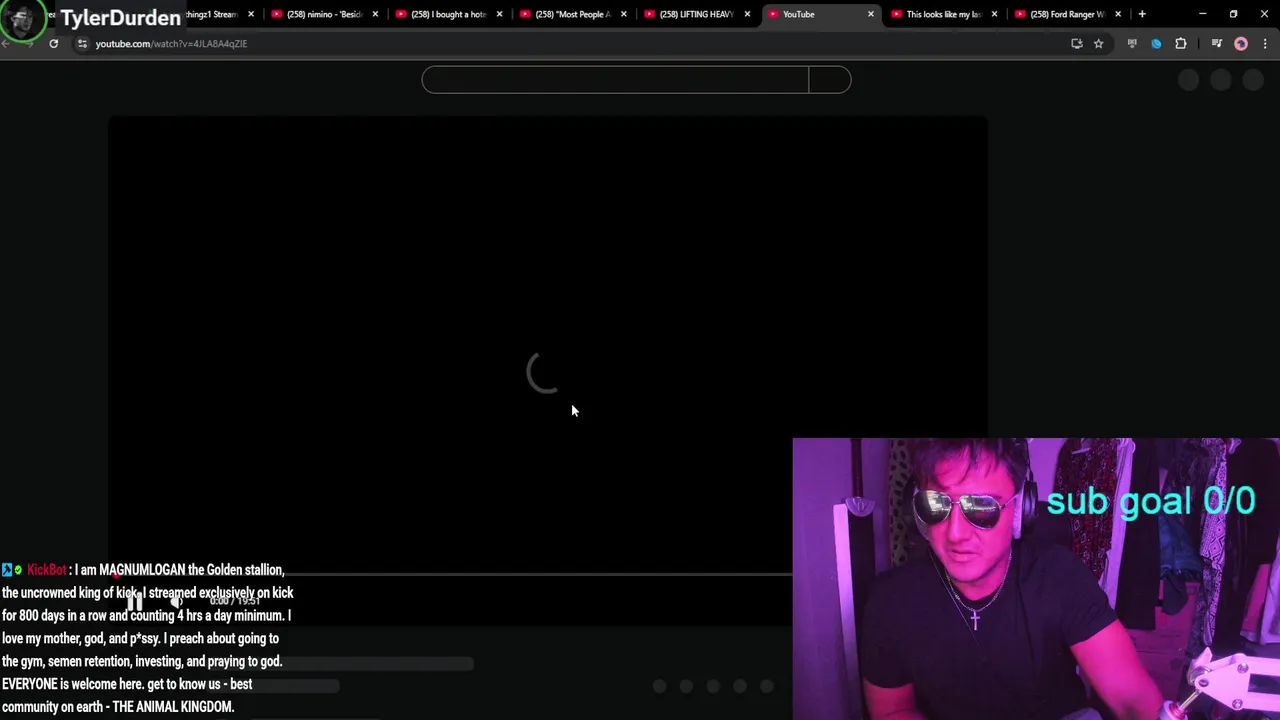Viewport: 1280px width, 720px height.
Task: Open the Chrome profile avatar
Action: point(1241,44)
